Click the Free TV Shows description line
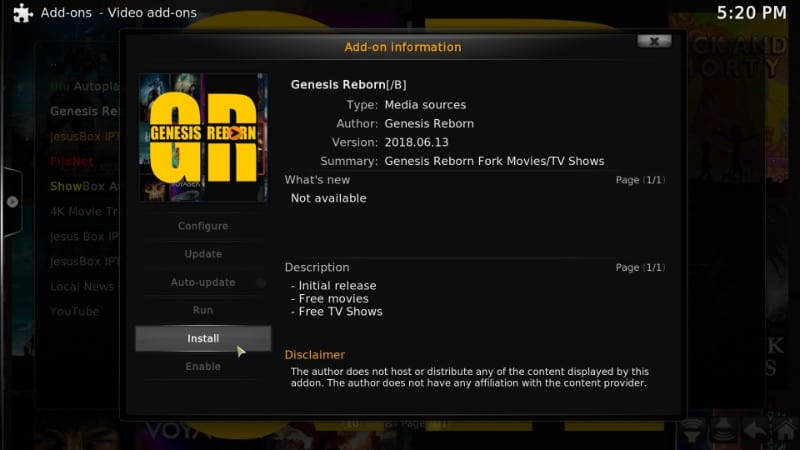The image size is (800, 450). pos(337,312)
